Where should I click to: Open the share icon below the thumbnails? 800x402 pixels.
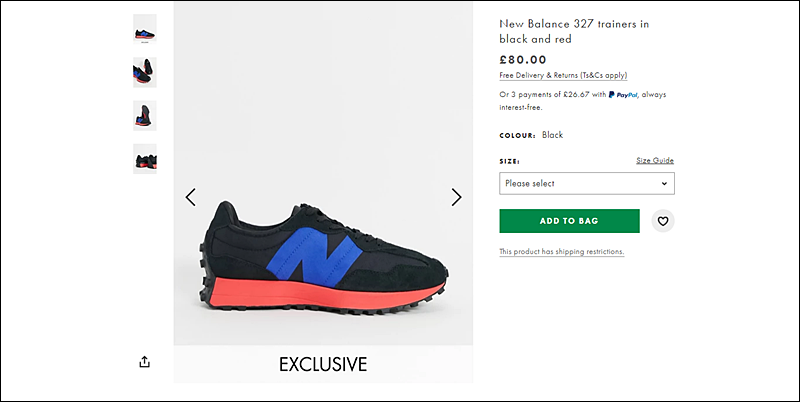pyautogui.click(x=144, y=362)
